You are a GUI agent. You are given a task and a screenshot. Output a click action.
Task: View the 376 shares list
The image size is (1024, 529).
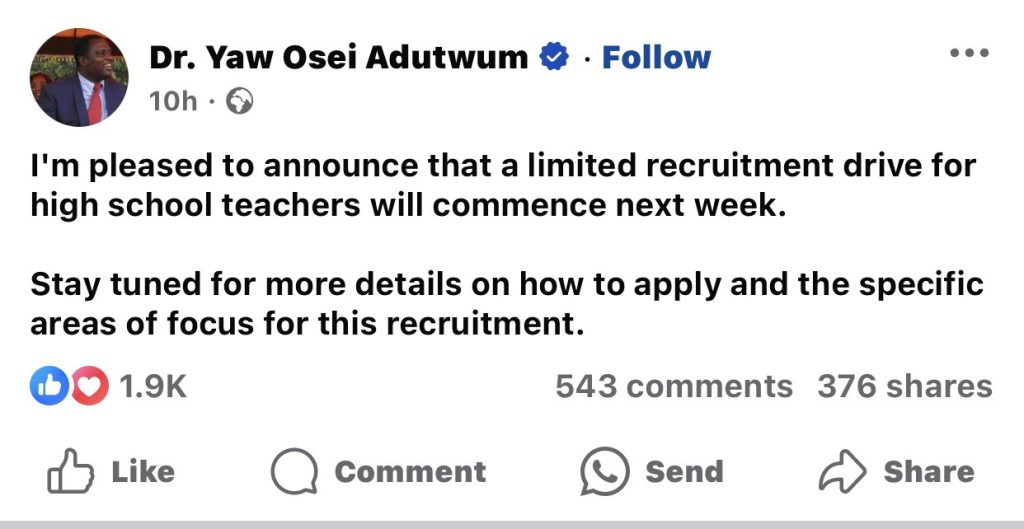coord(904,386)
